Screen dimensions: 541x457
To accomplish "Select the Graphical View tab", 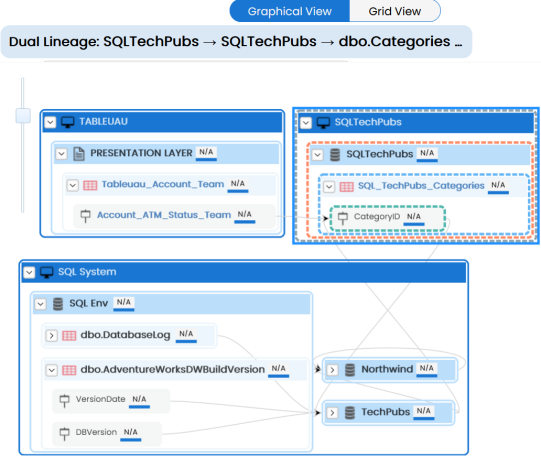I will [290, 11].
